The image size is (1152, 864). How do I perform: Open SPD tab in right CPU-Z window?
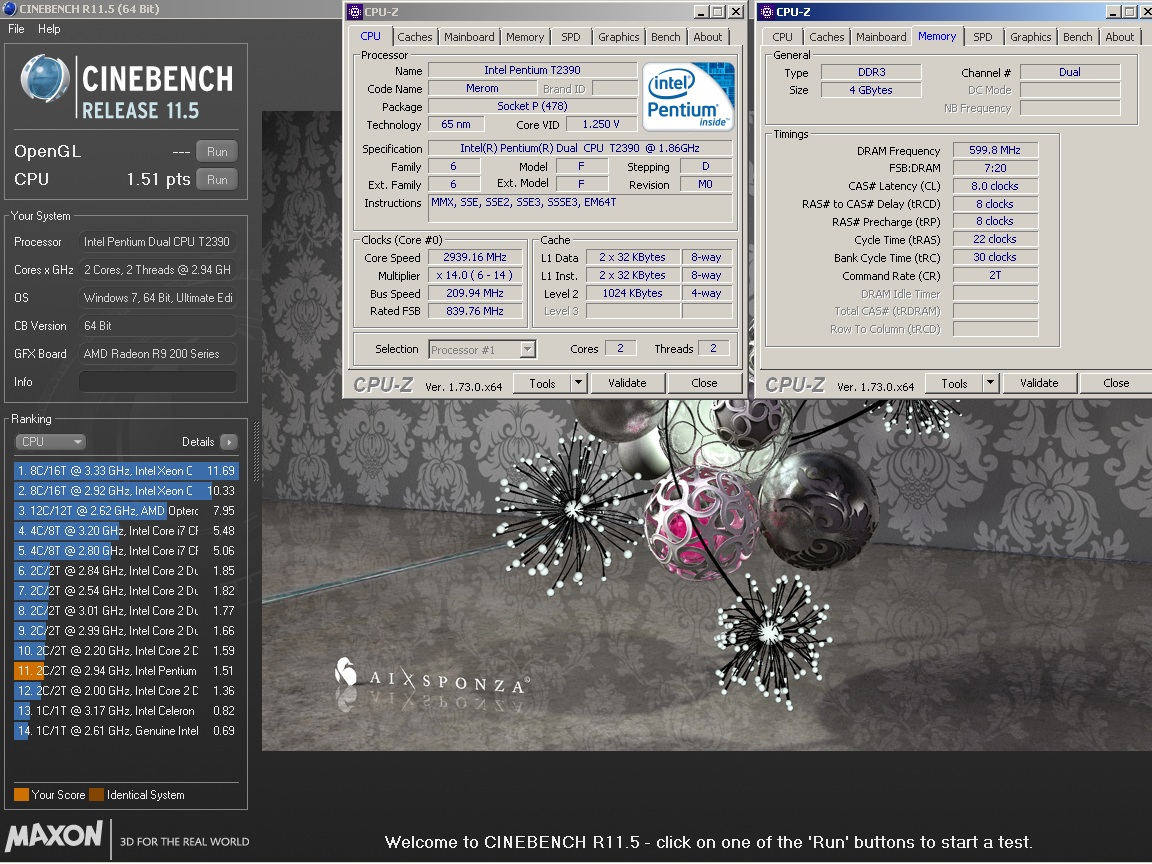[x=982, y=37]
